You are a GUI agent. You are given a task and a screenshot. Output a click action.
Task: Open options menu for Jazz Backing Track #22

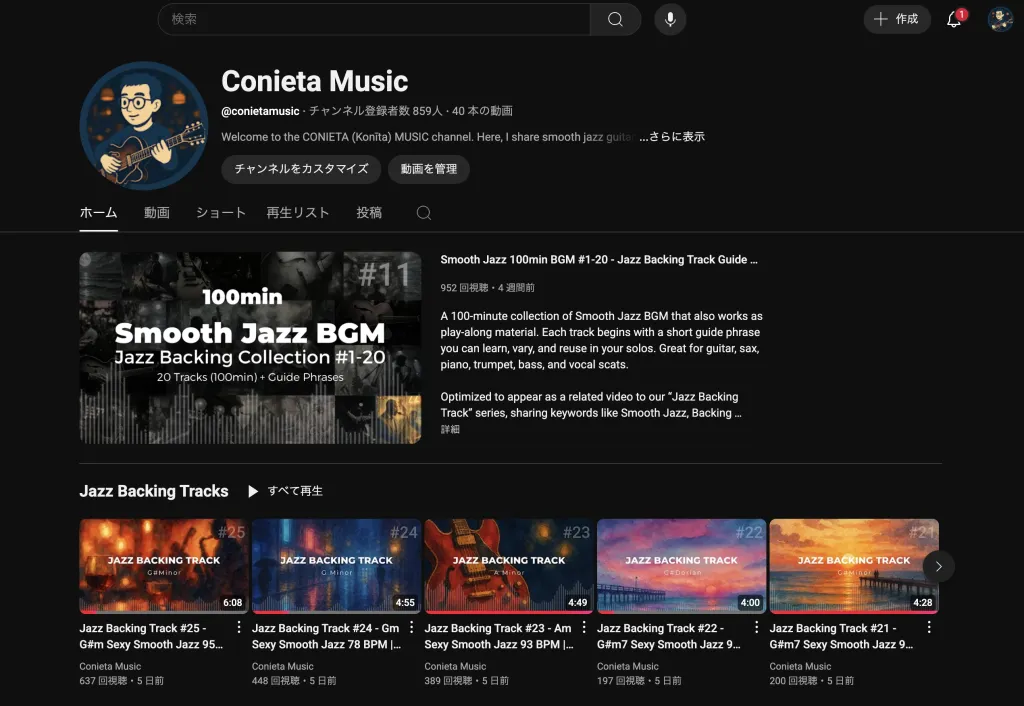756,628
